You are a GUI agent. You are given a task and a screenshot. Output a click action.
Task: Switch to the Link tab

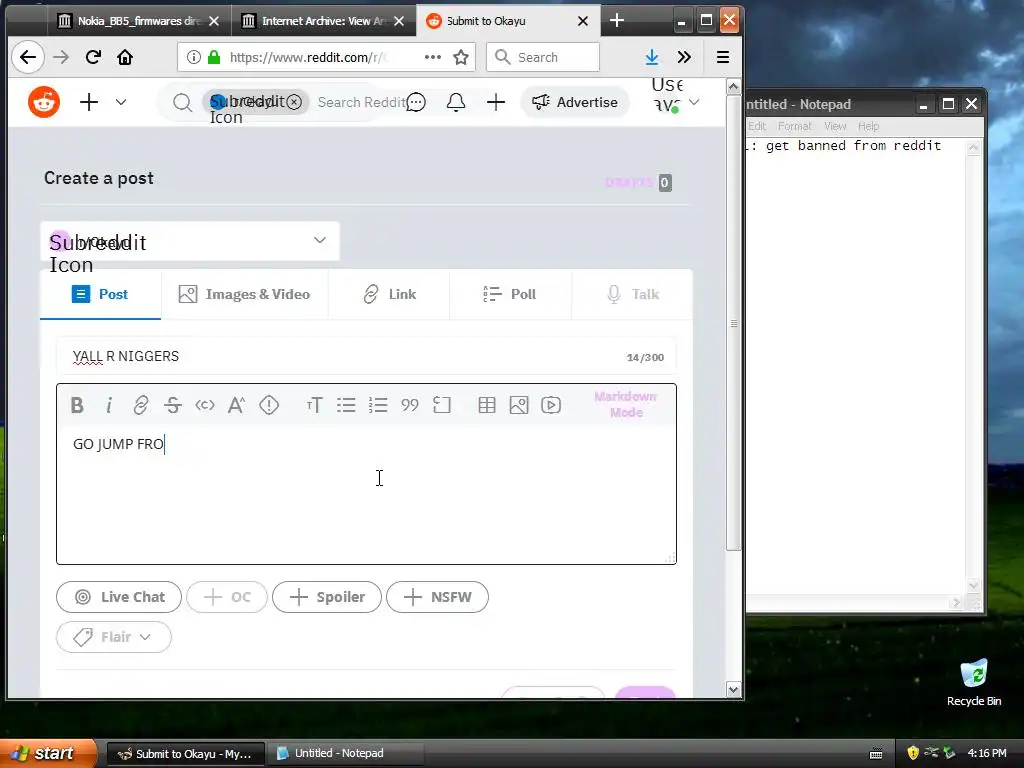(x=389, y=295)
